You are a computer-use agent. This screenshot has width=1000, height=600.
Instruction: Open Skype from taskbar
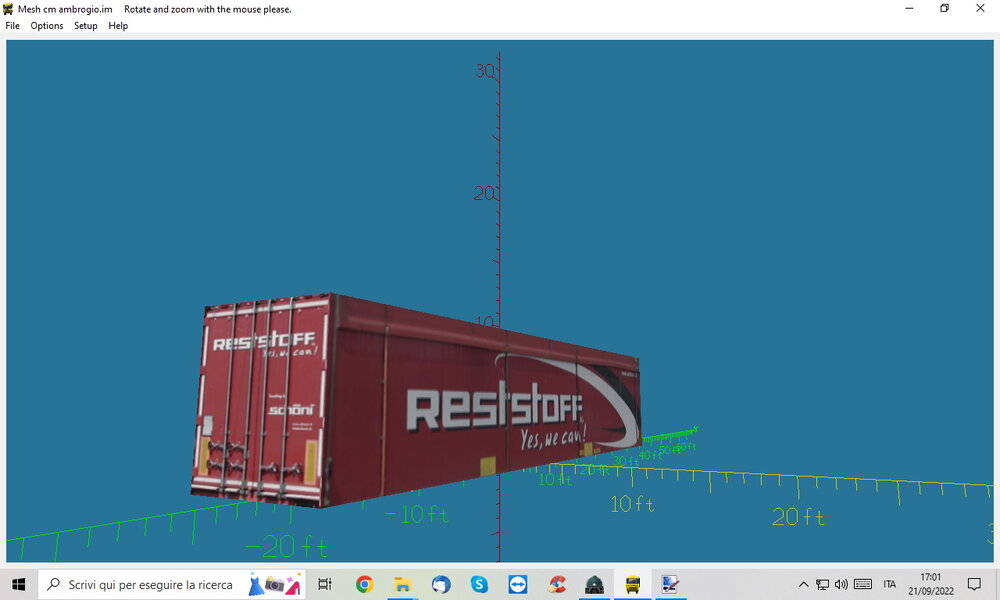(x=479, y=584)
